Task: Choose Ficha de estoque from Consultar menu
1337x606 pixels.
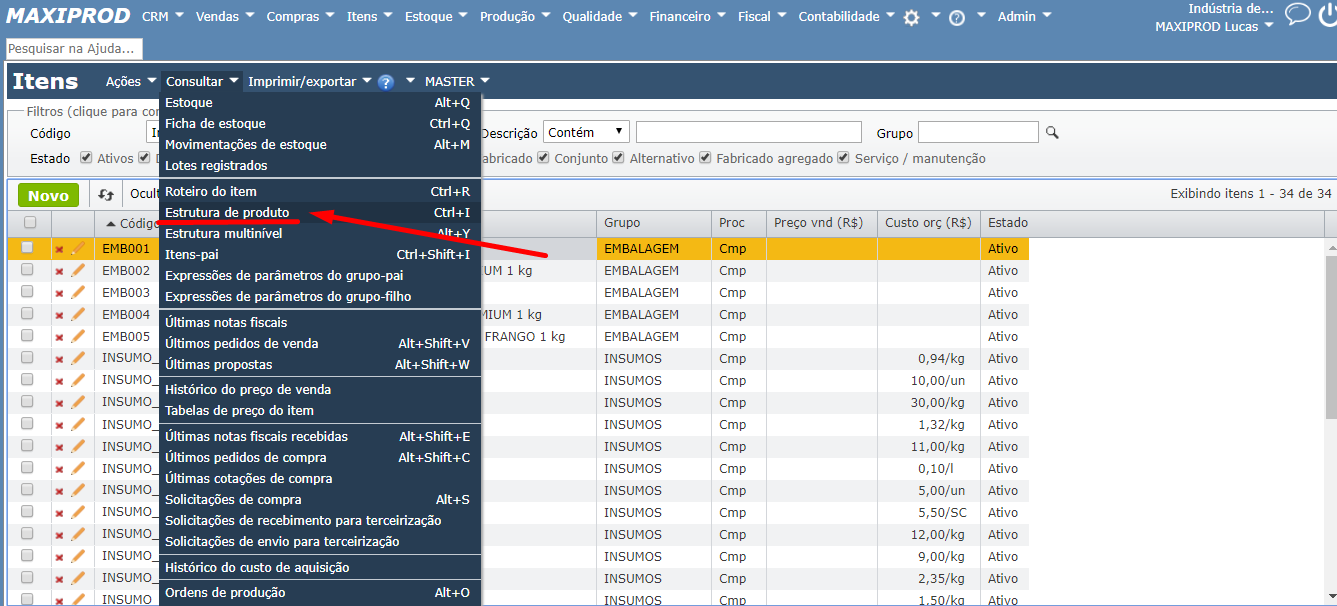Action: (215, 124)
